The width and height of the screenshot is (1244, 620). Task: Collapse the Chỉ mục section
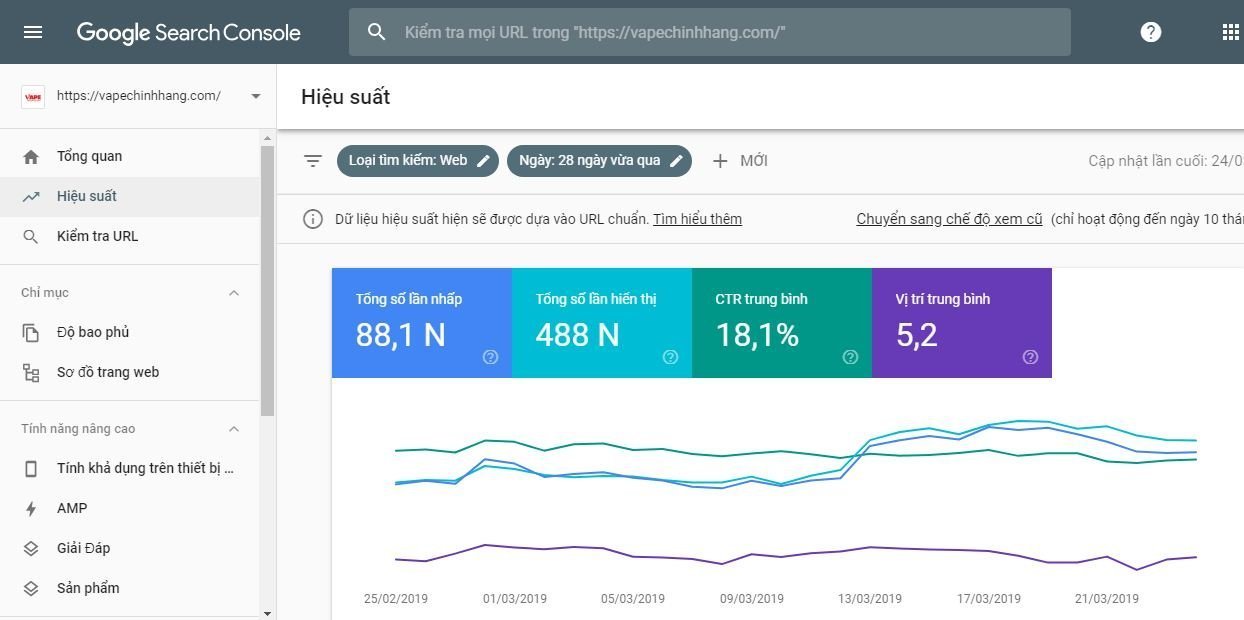click(234, 293)
